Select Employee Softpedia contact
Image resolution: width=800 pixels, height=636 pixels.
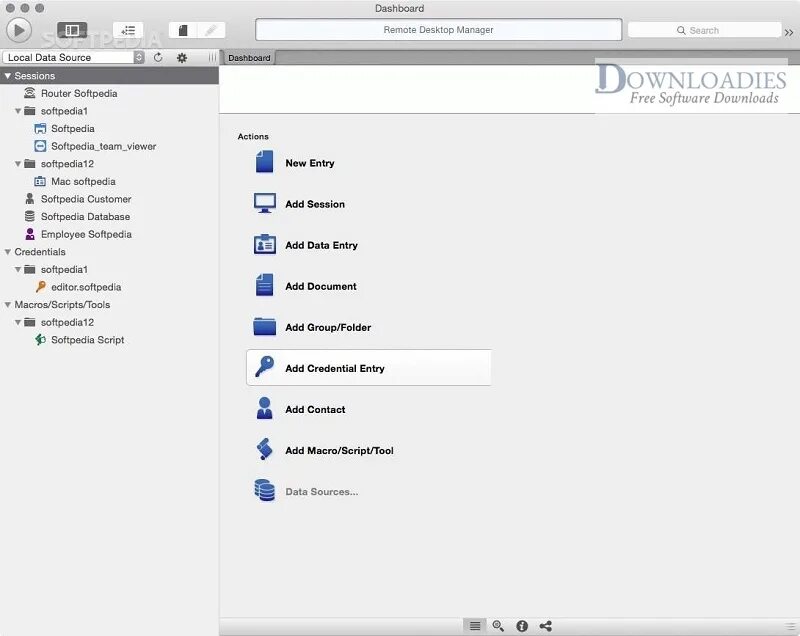coord(86,234)
